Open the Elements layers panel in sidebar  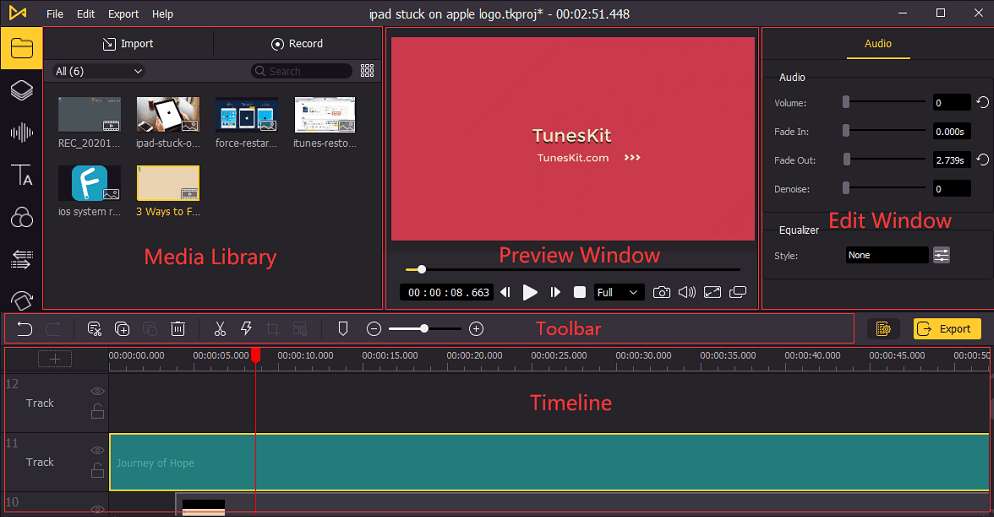coord(22,91)
